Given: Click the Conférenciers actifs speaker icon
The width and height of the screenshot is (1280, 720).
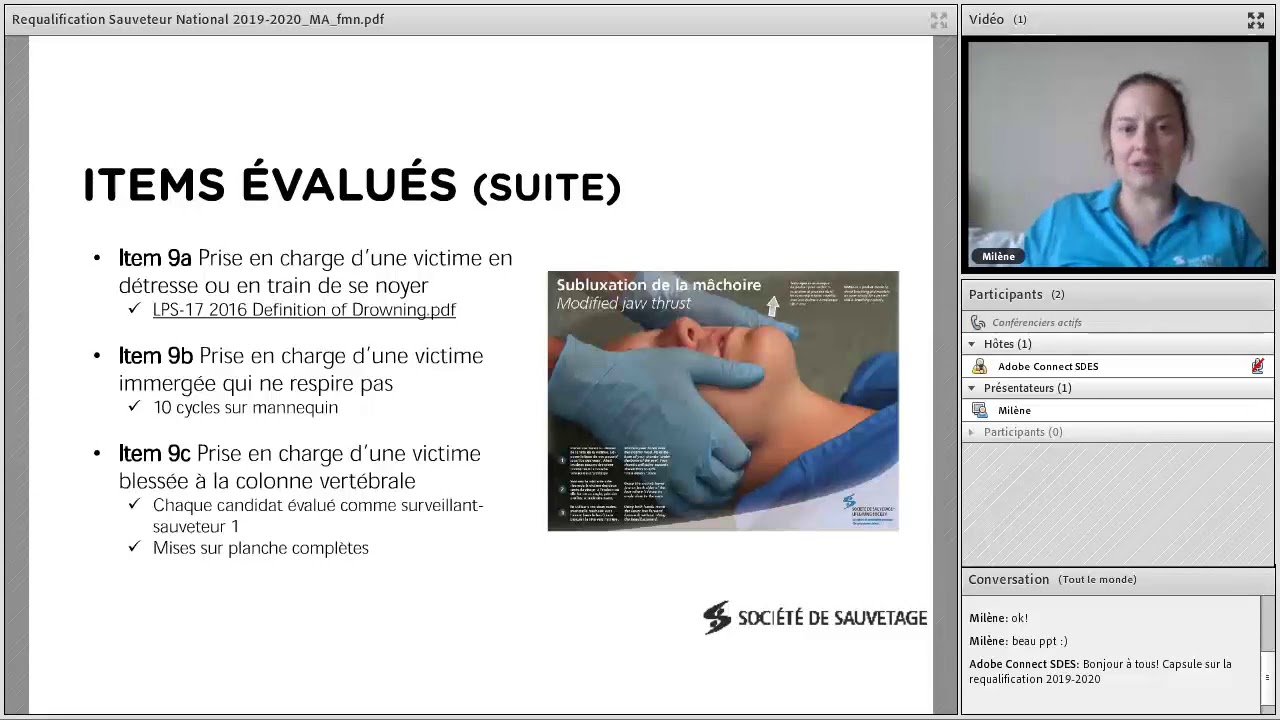Looking at the screenshot, I should point(978,322).
